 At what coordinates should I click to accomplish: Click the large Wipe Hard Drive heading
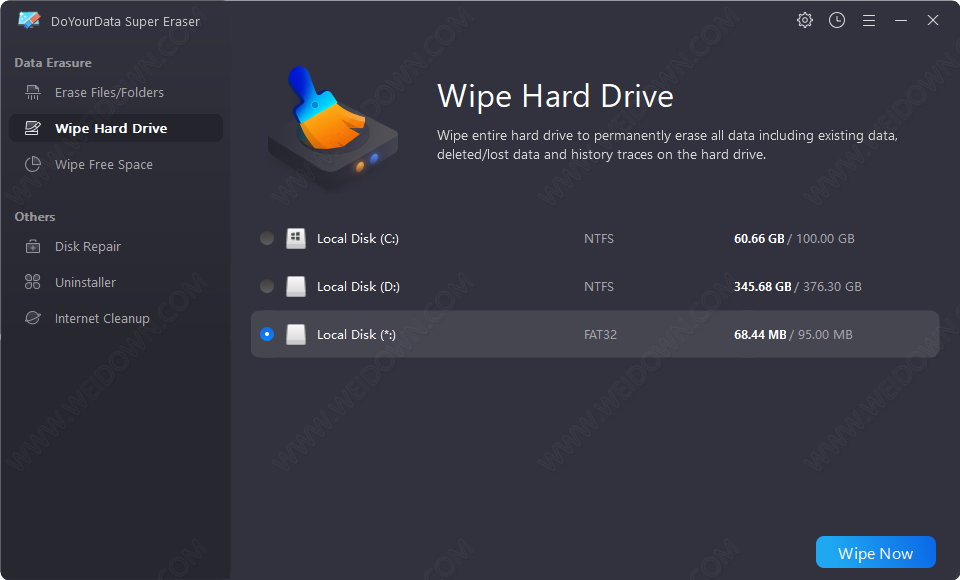pyautogui.click(x=555, y=96)
